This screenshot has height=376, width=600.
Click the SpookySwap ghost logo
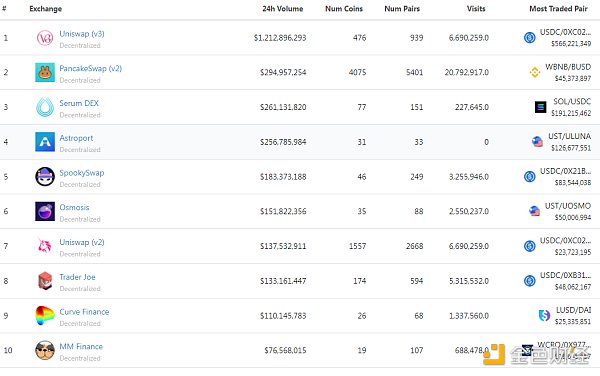tap(45, 177)
